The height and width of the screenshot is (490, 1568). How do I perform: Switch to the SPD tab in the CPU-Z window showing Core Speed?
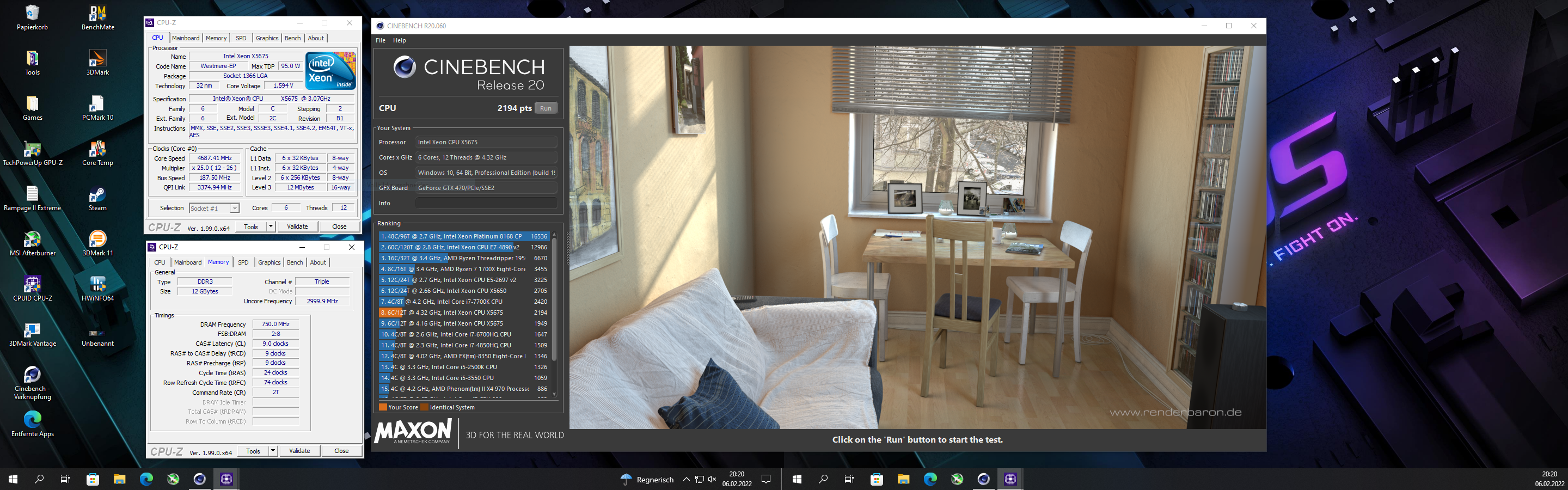point(241,38)
